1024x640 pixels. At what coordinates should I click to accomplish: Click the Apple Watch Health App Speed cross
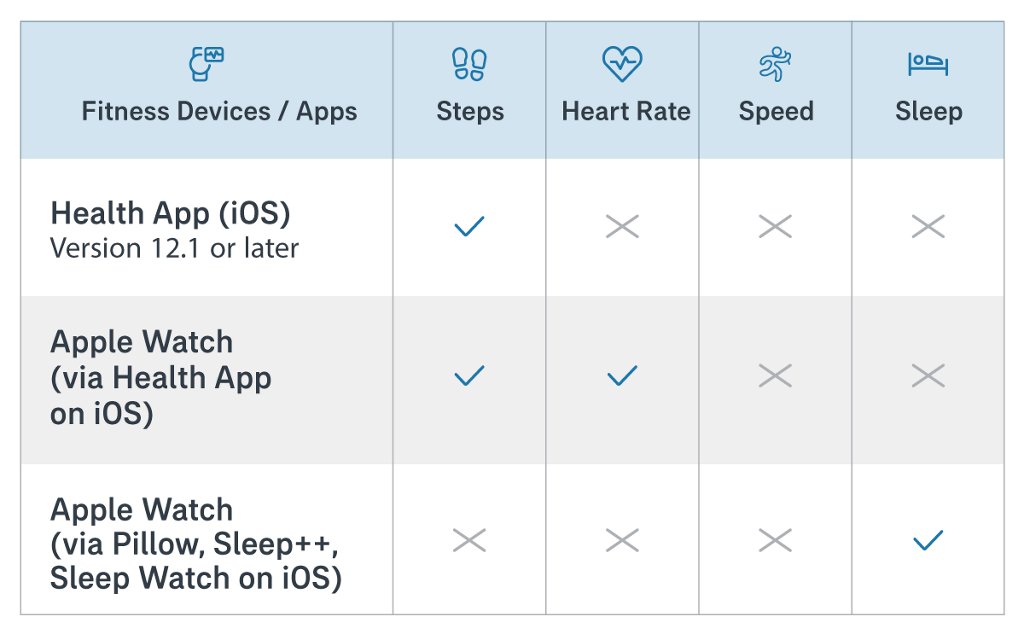click(x=775, y=376)
